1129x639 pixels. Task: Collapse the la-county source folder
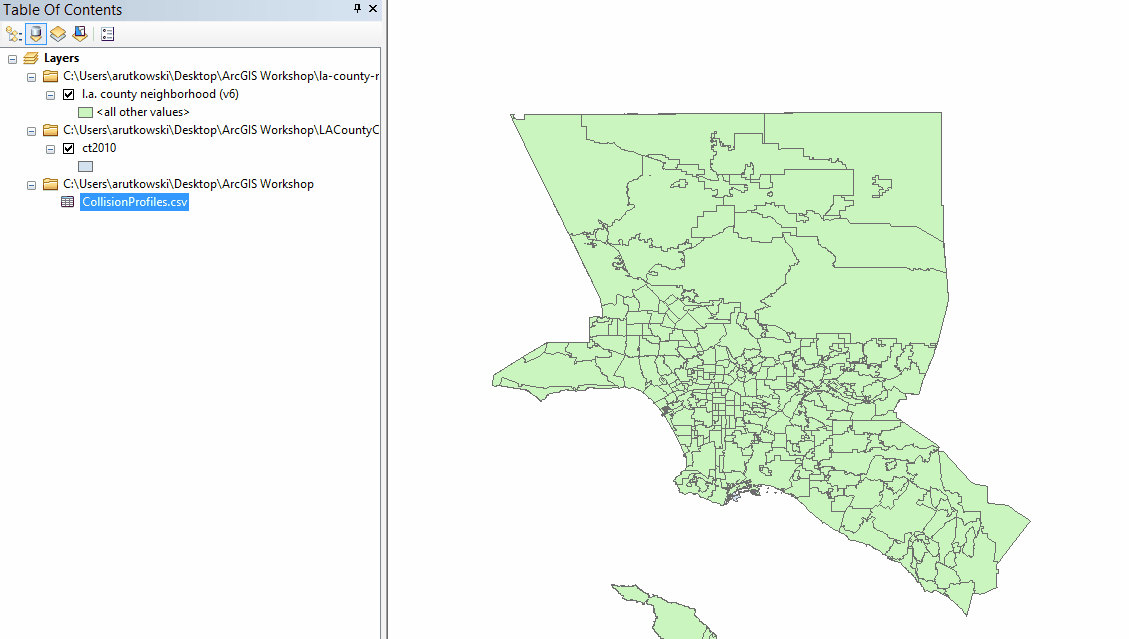point(31,77)
